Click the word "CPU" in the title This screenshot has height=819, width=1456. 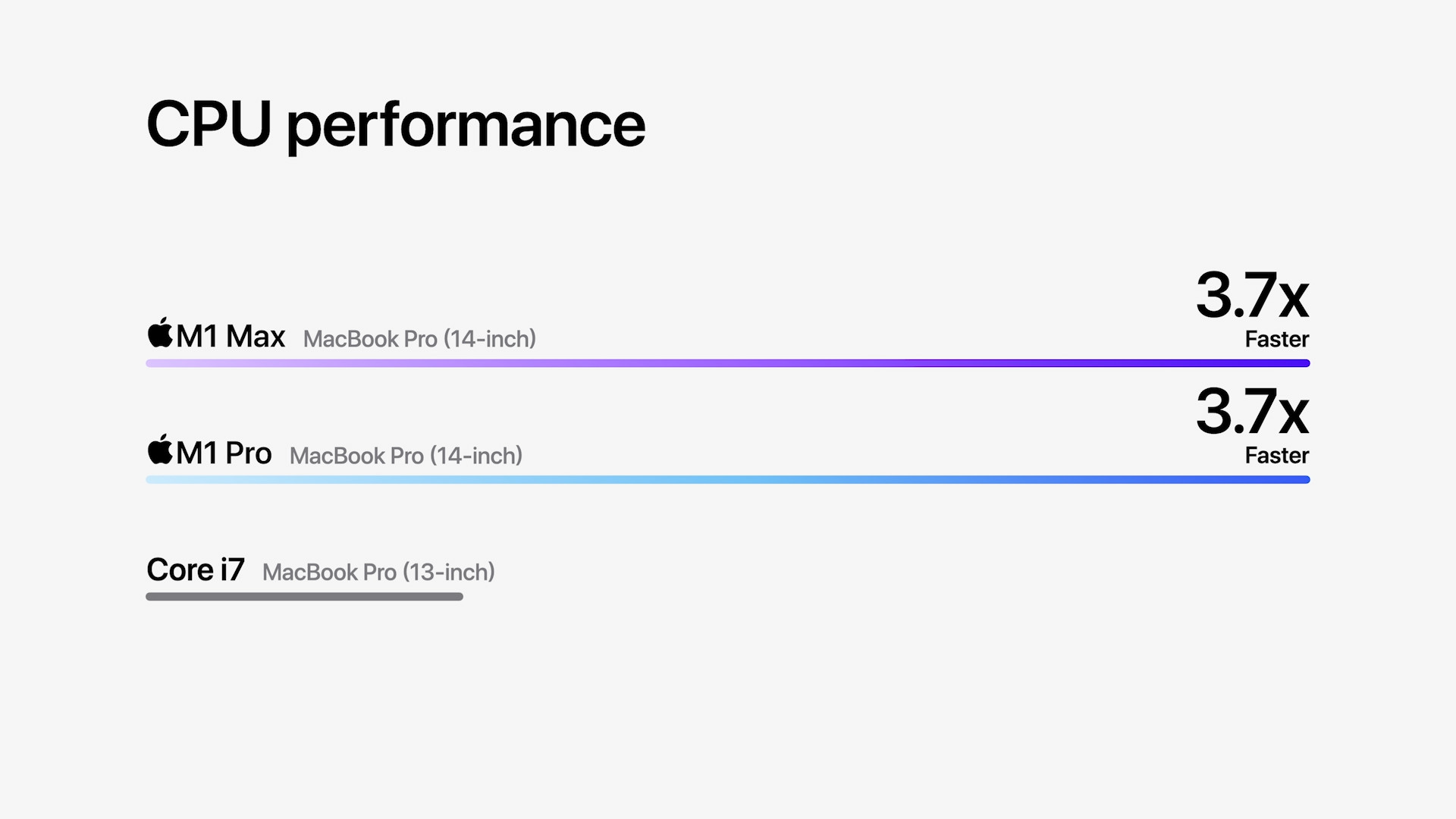(209, 124)
